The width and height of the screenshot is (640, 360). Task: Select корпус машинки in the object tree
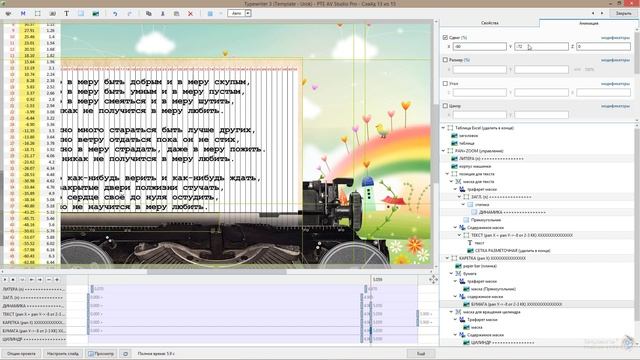(475, 166)
